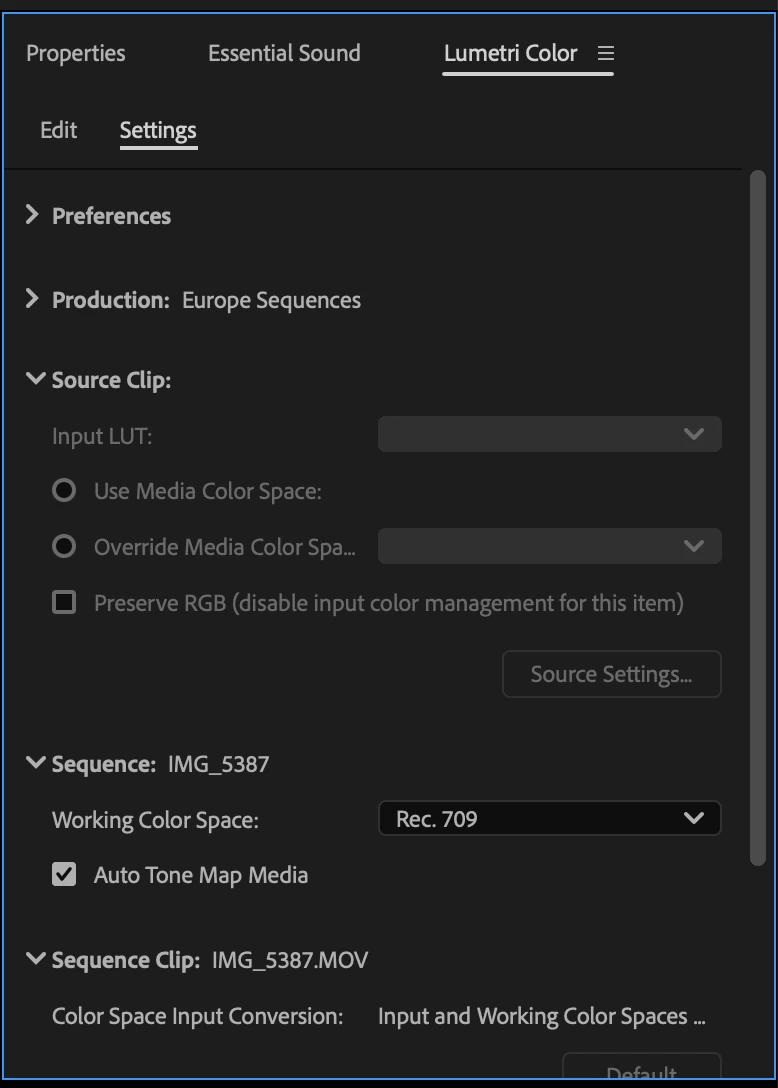Open the Input LUT dropdown
Image resolution: width=778 pixels, height=1088 pixels.
(549, 435)
